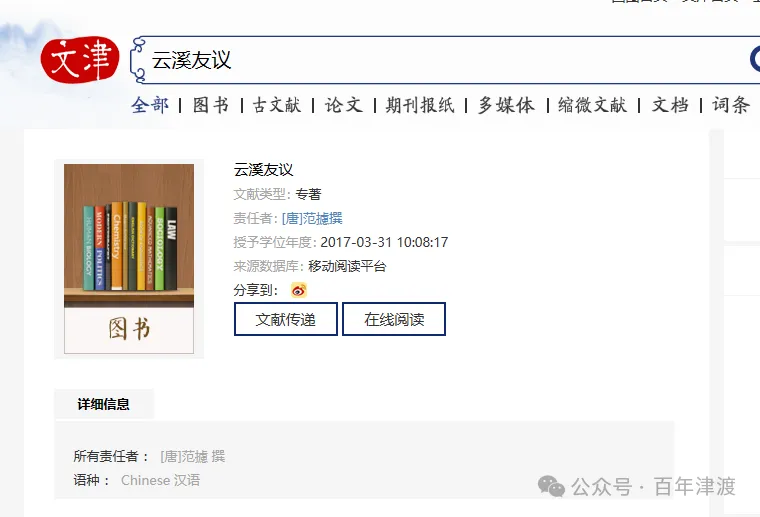Viewport: 760px width, 517px height.
Task: Select the 论文 category tab
Action: (344, 105)
